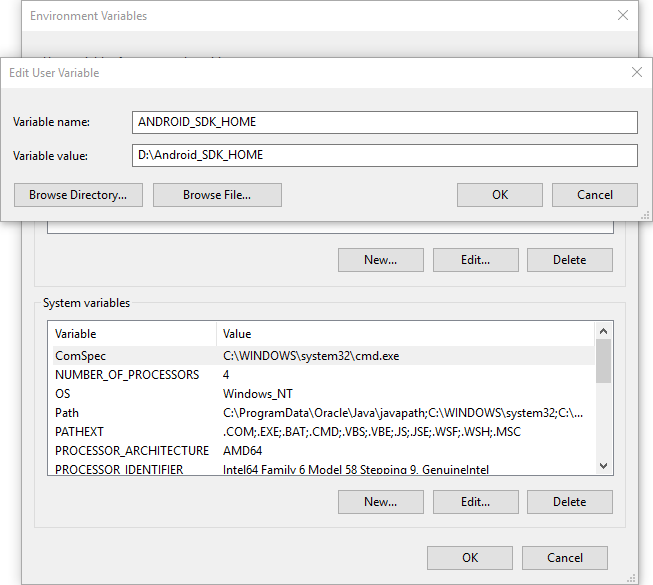Image resolution: width=653 pixels, height=585 pixels.
Task: Click the system variables scrollbar thumb
Action: 603,361
